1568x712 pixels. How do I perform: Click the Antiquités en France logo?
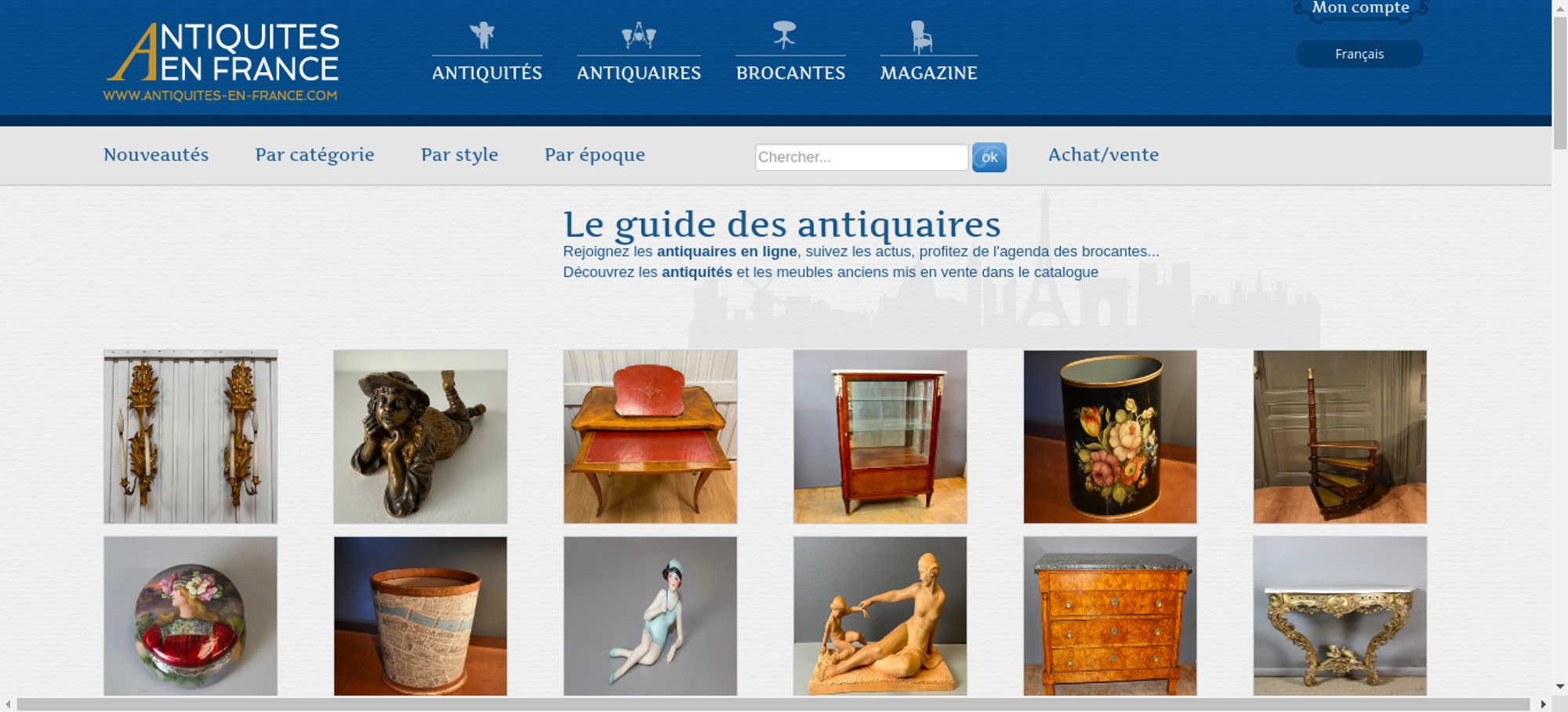tap(223, 62)
